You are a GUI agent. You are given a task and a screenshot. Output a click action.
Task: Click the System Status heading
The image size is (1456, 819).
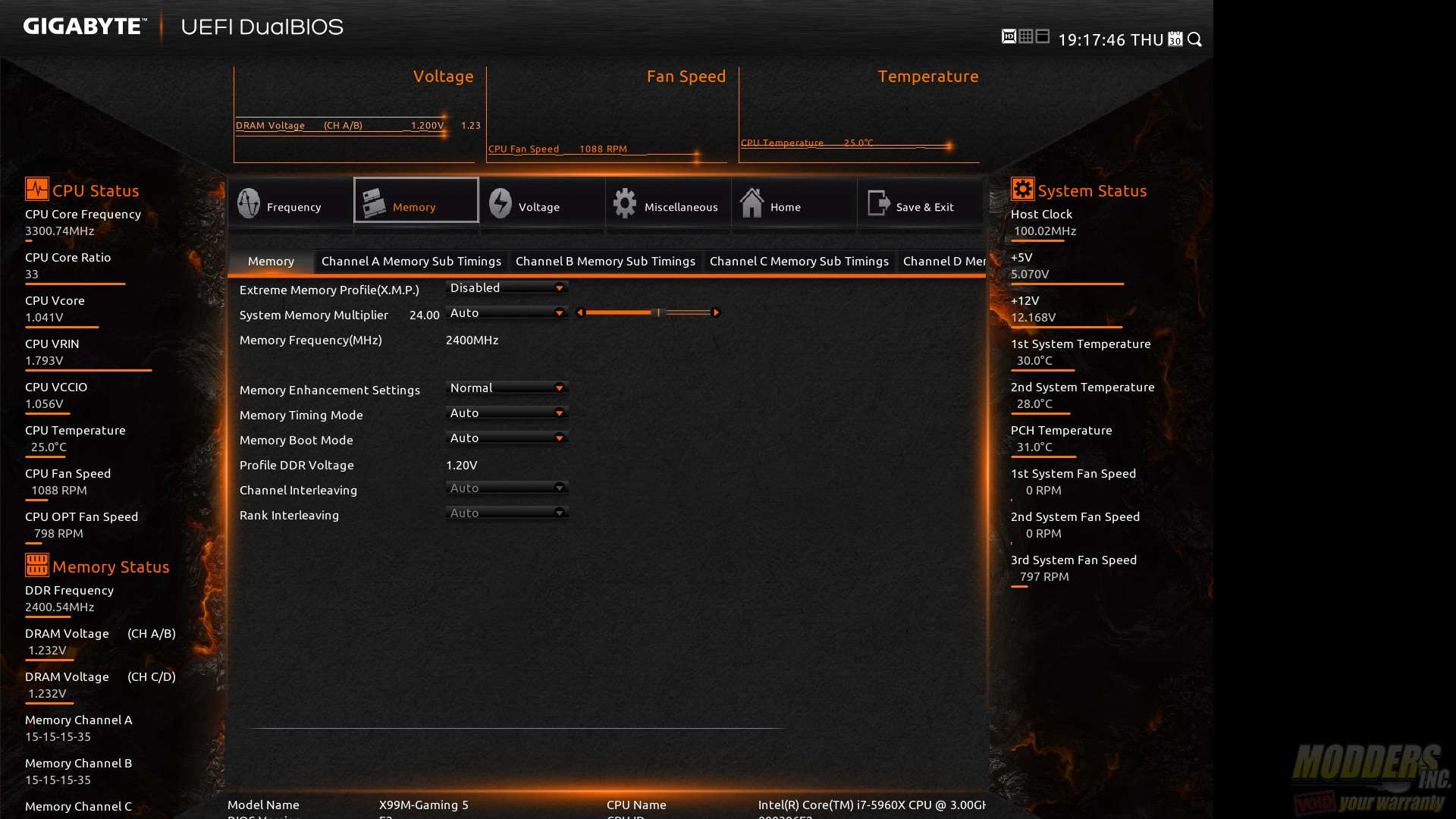tap(1092, 190)
